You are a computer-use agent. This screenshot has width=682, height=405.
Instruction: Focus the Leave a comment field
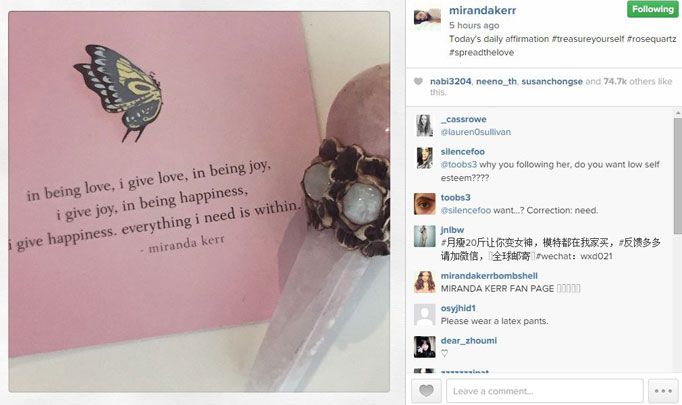pyautogui.click(x=545, y=391)
